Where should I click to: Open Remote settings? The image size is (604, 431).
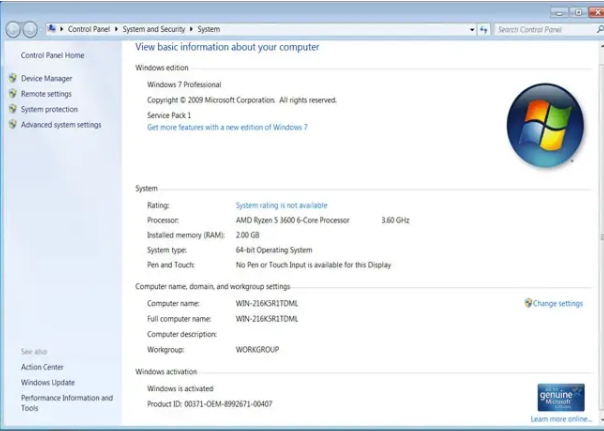tap(46, 94)
